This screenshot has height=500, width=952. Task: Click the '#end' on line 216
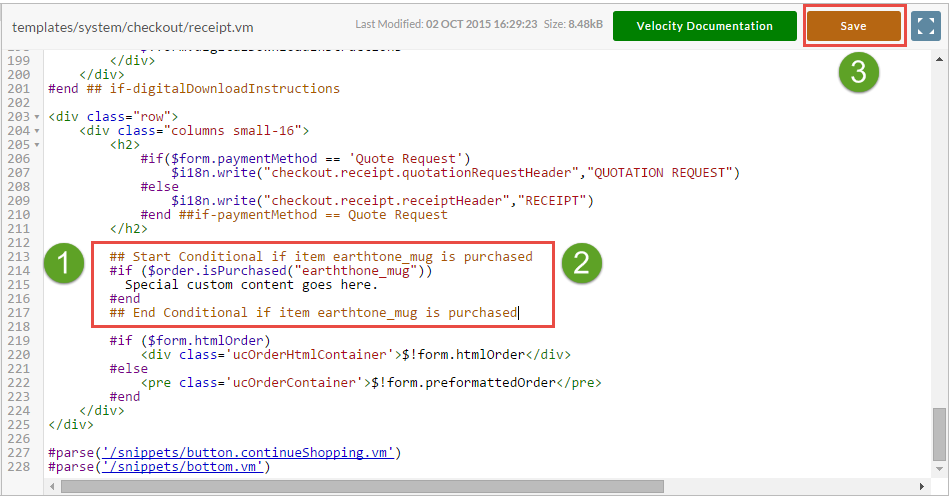click(x=125, y=299)
